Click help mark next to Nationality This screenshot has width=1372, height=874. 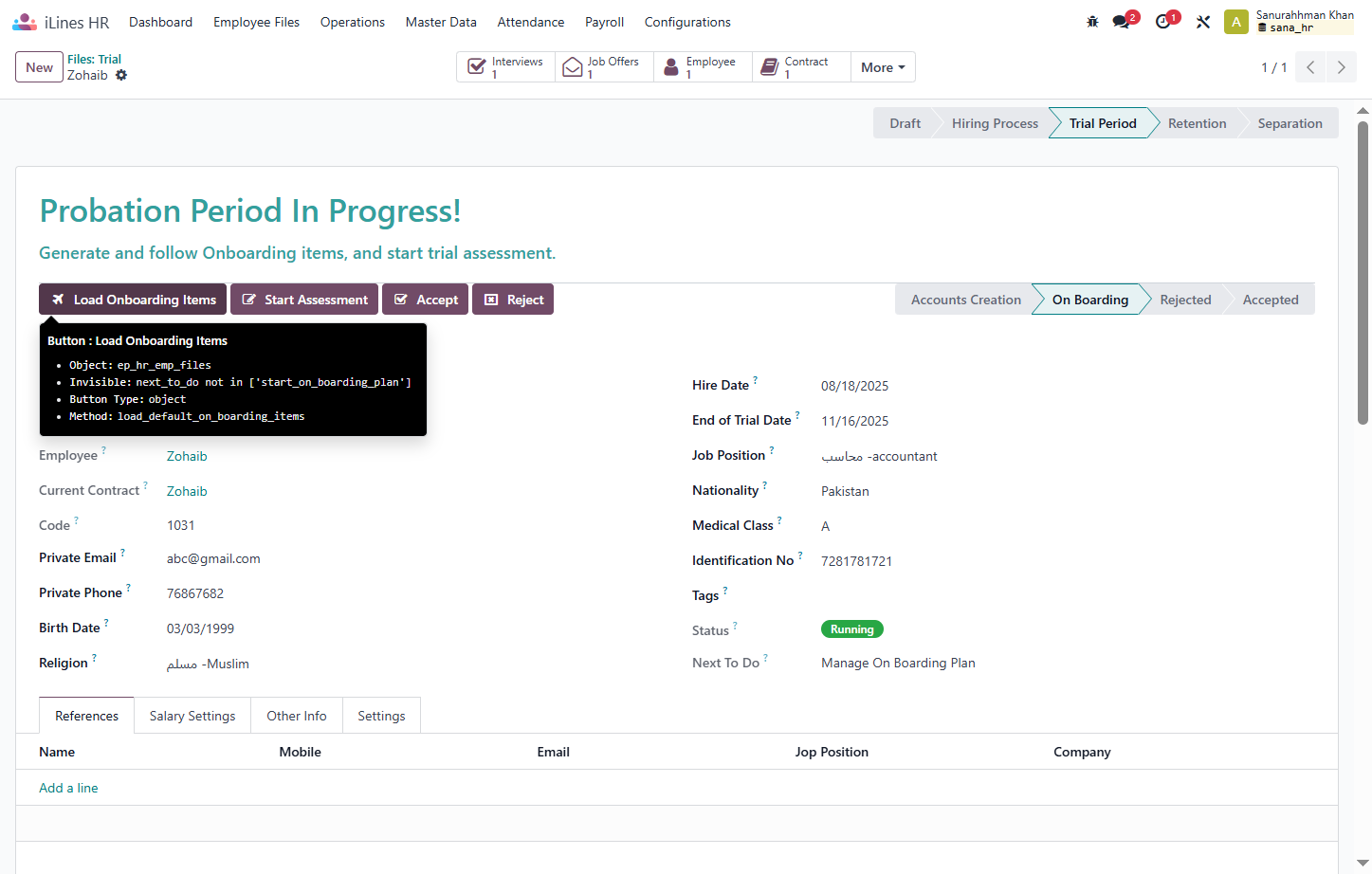point(765,484)
